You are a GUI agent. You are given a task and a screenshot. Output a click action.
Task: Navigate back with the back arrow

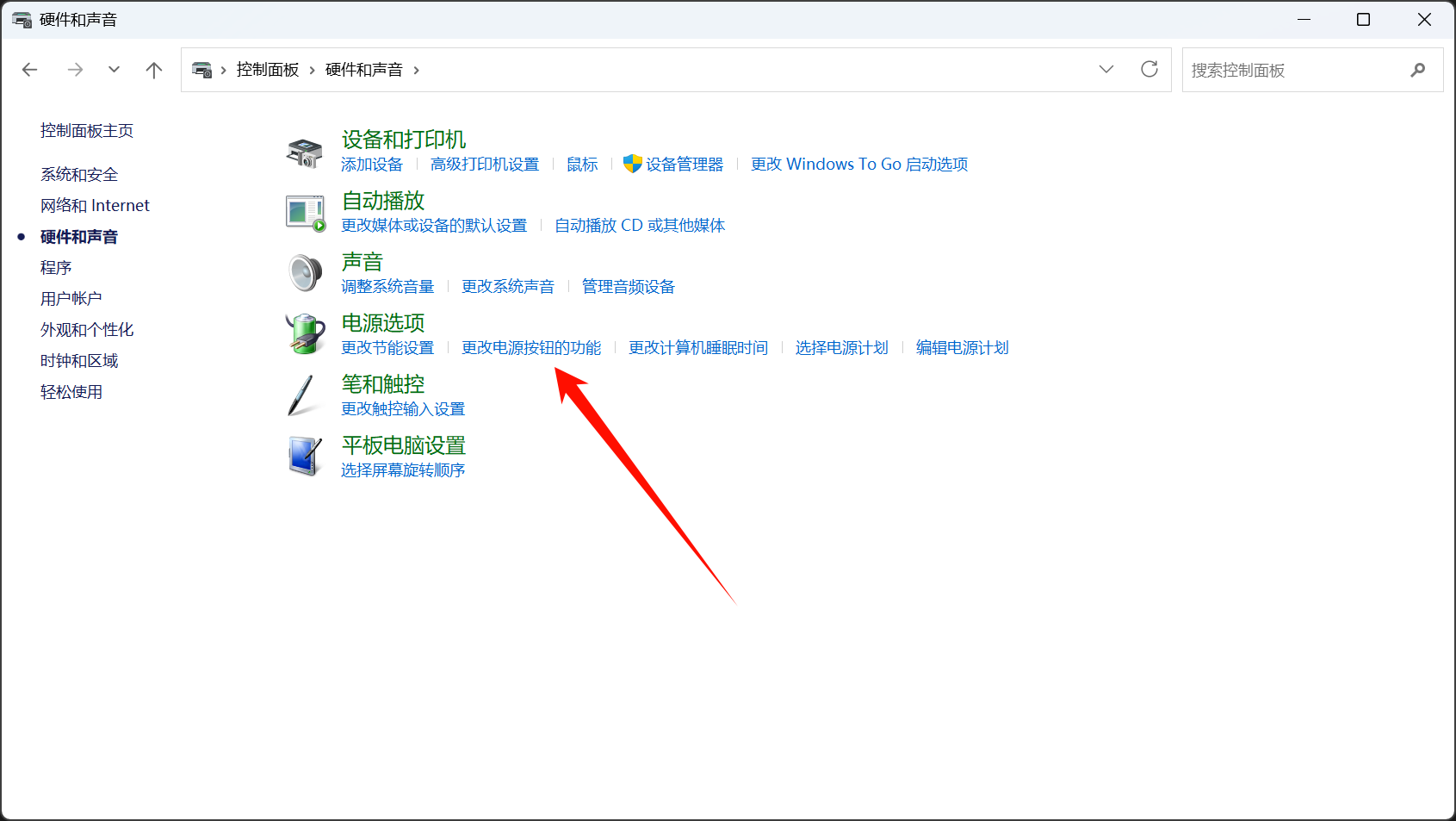click(30, 70)
